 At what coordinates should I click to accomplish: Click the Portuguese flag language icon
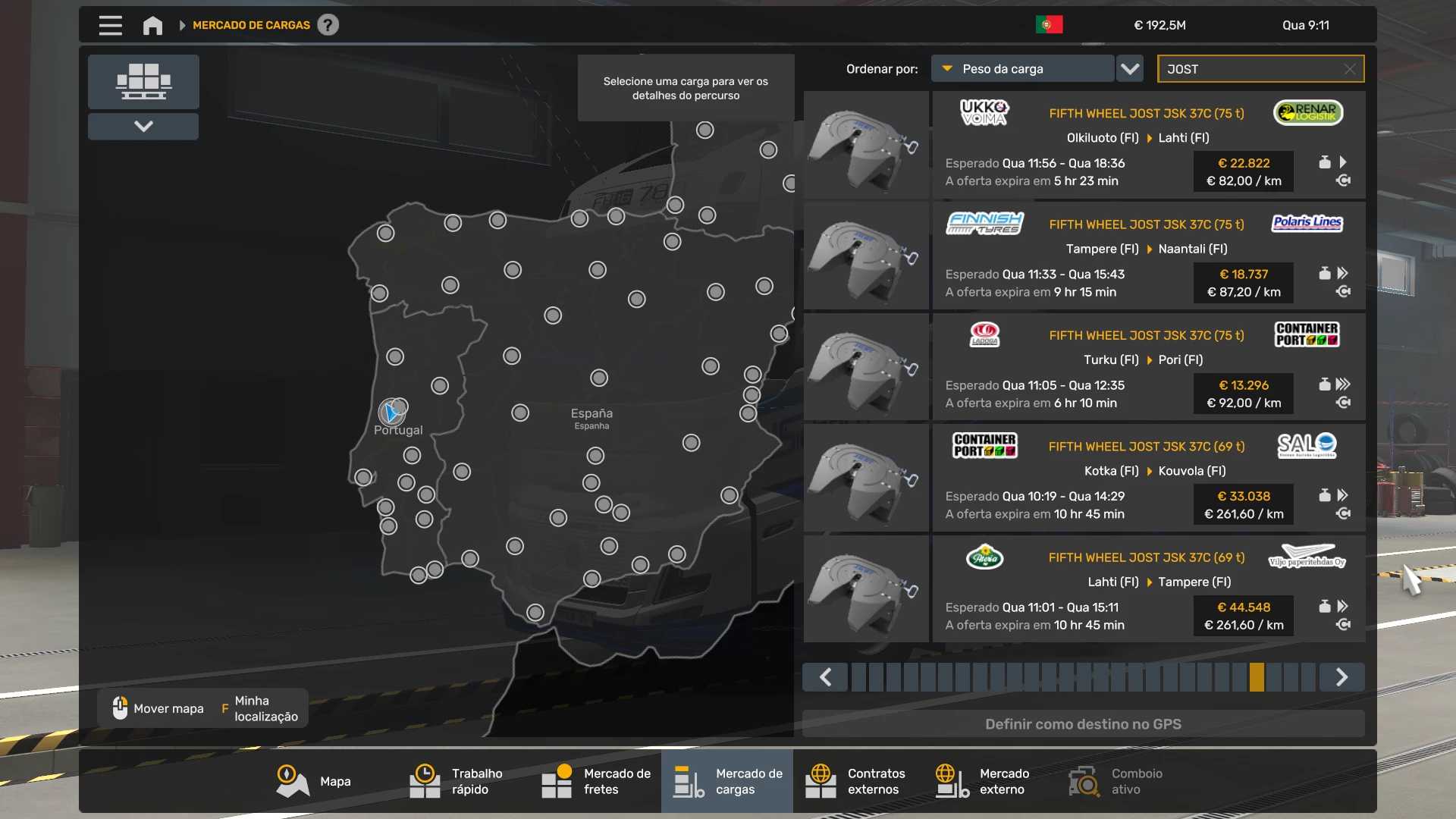click(1049, 25)
